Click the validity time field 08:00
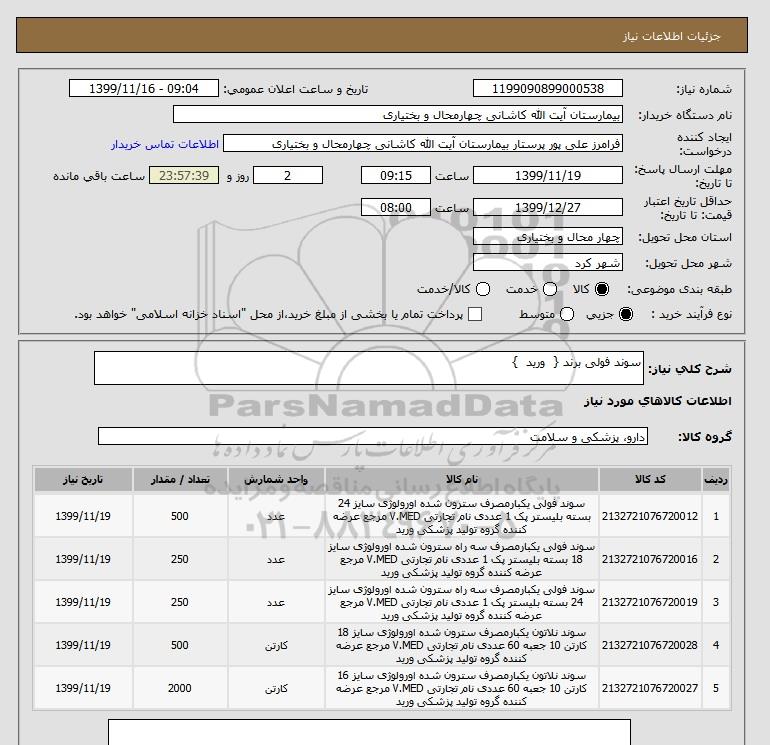 click(x=396, y=207)
